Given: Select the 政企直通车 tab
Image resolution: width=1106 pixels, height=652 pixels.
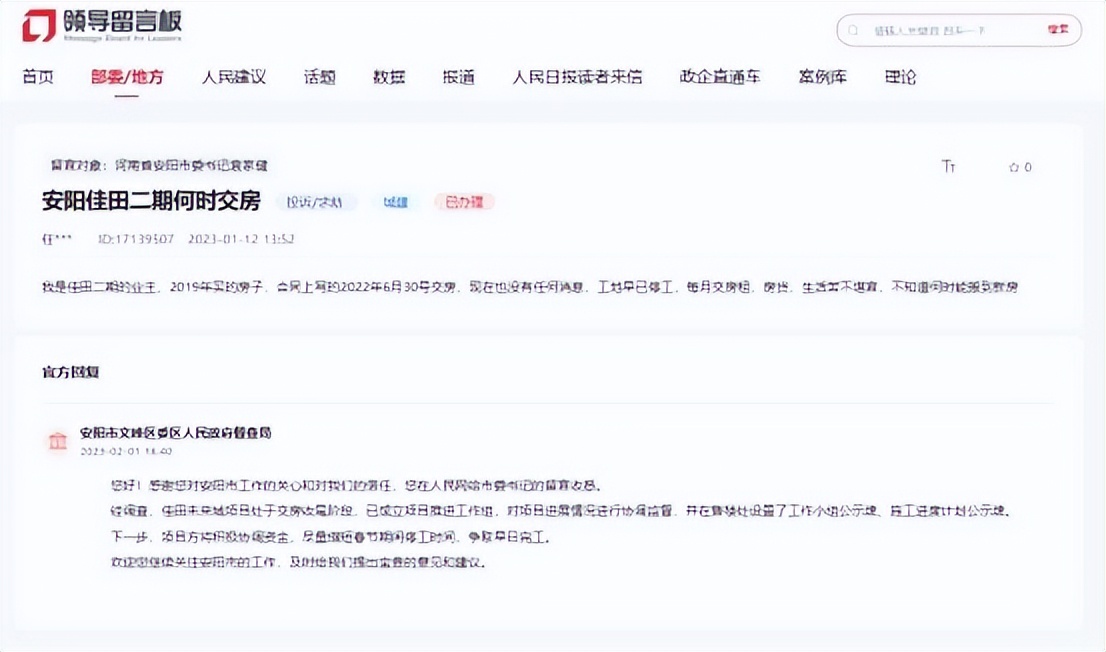Looking at the screenshot, I should 719,77.
